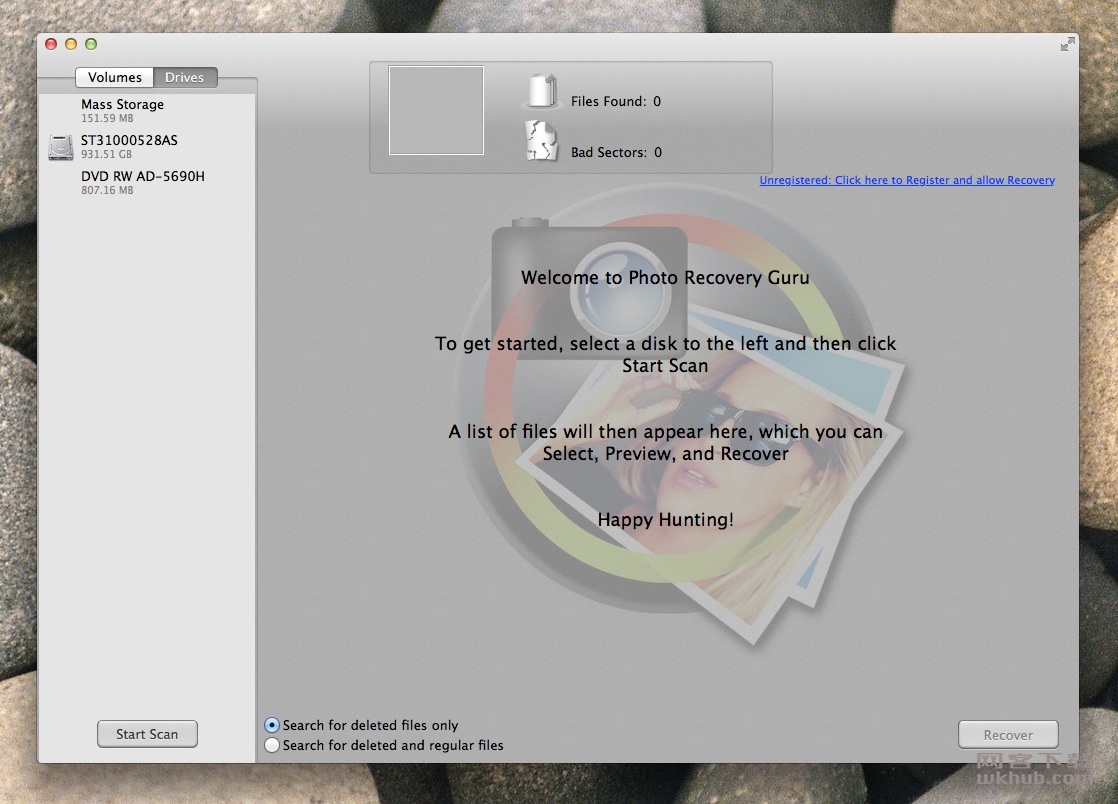Screen dimensions: 1118x804
Task: Click the Start Scan button
Action: click(147, 733)
